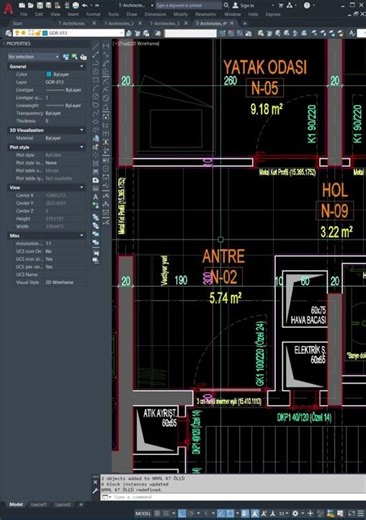Screen dimensions: 366x520
Task: Click the ByLayer color swatch in Properties
Action: pos(49,74)
